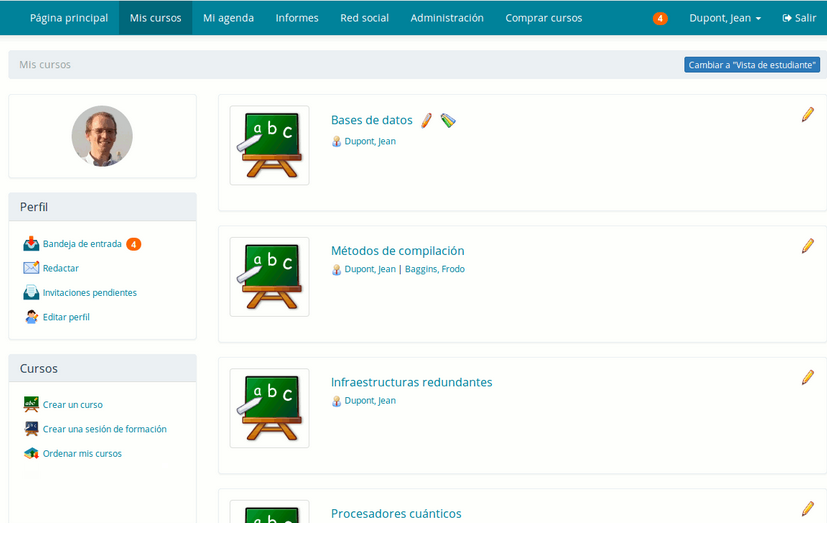This screenshot has width=827, height=540.
Task: Click the edit pencil for Procesadores cuánticos
Action: click(807, 509)
